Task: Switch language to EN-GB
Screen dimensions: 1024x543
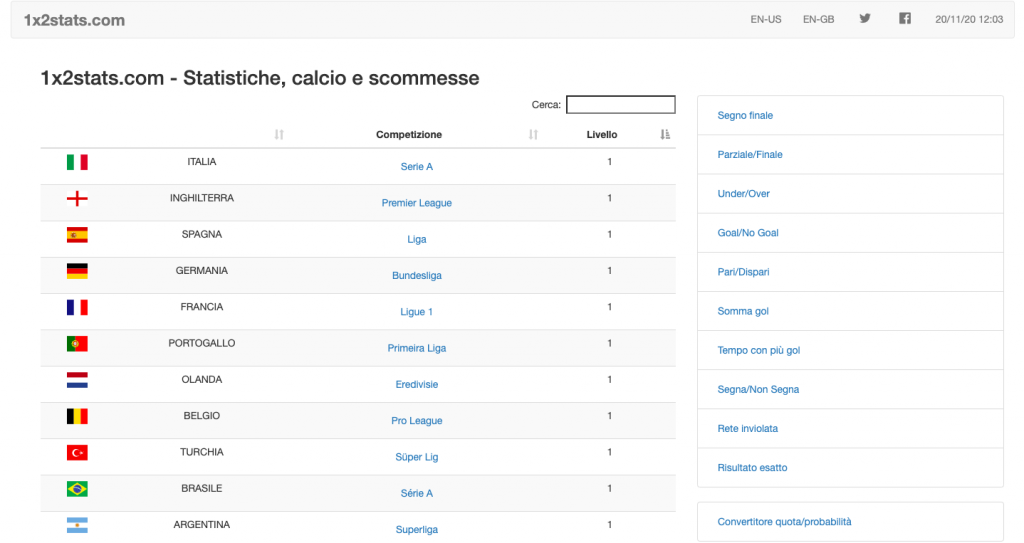Action: tap(818, 19)
